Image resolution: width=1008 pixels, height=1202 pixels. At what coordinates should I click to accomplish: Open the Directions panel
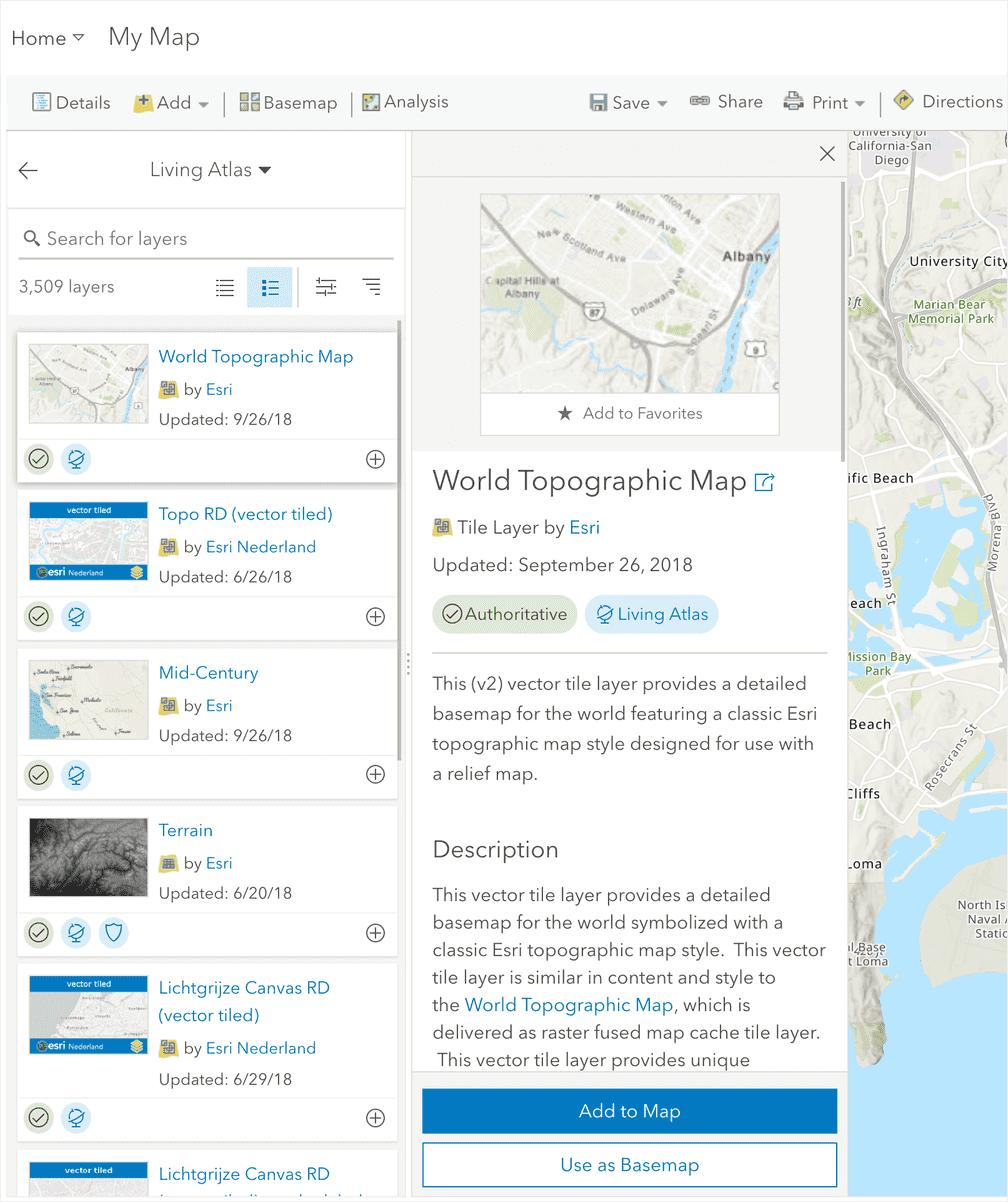coord(946,101)
